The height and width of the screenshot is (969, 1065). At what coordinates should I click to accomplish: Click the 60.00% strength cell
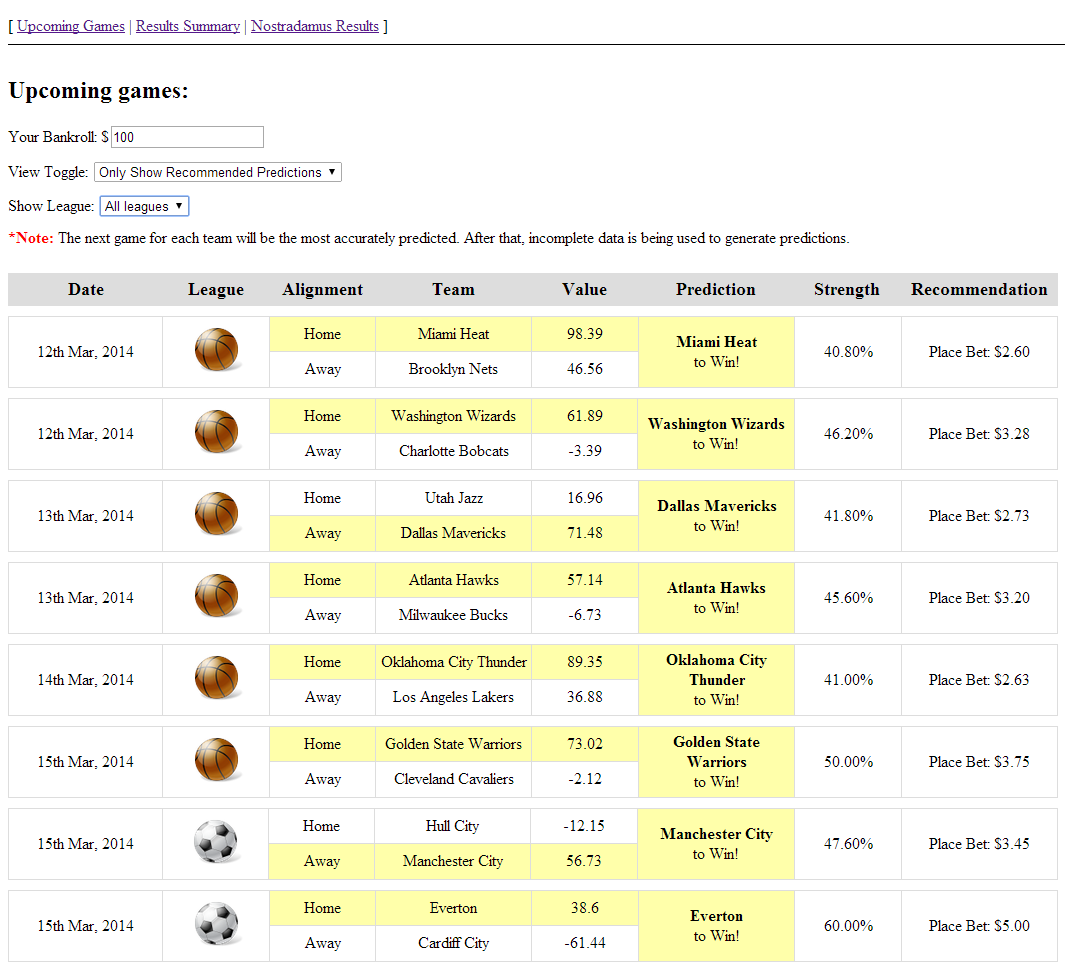pos(848,926)
